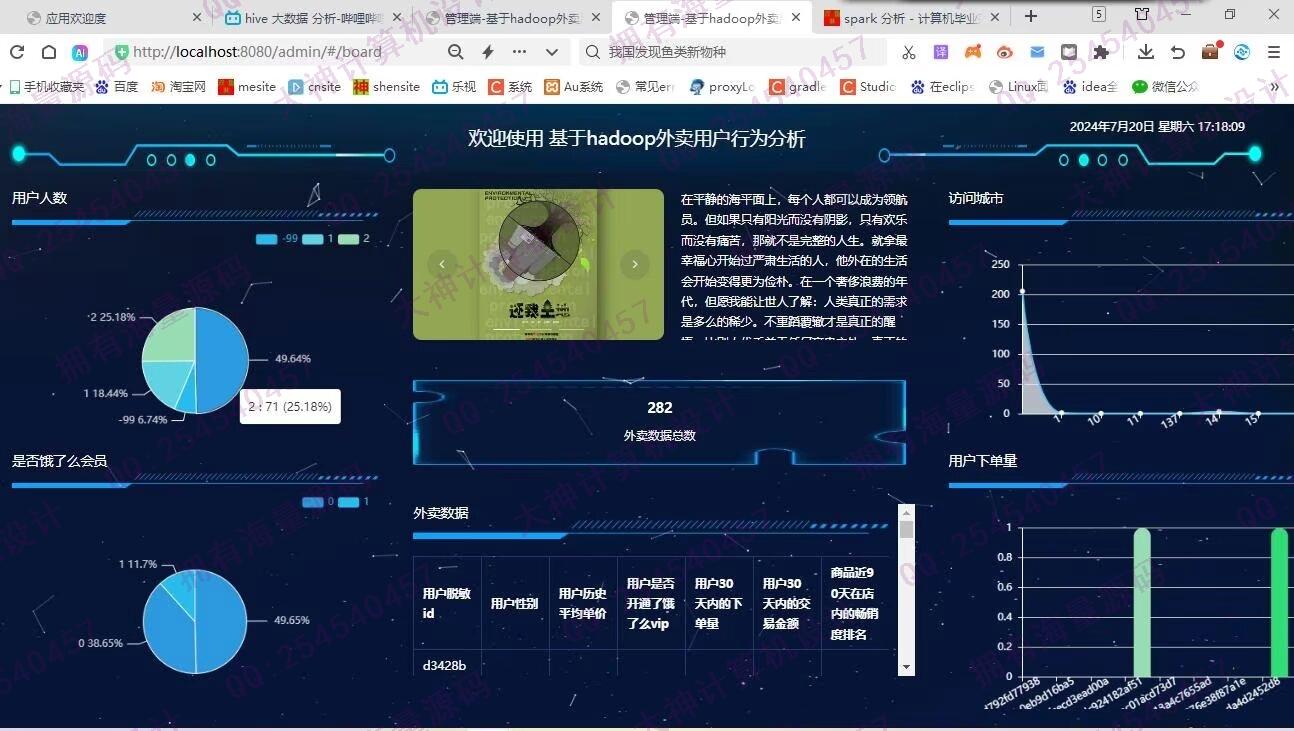Click the light green bar in 用户下单量 chart
Image resolution: width=1294 pixels, height=731 pixels.
1142,602
